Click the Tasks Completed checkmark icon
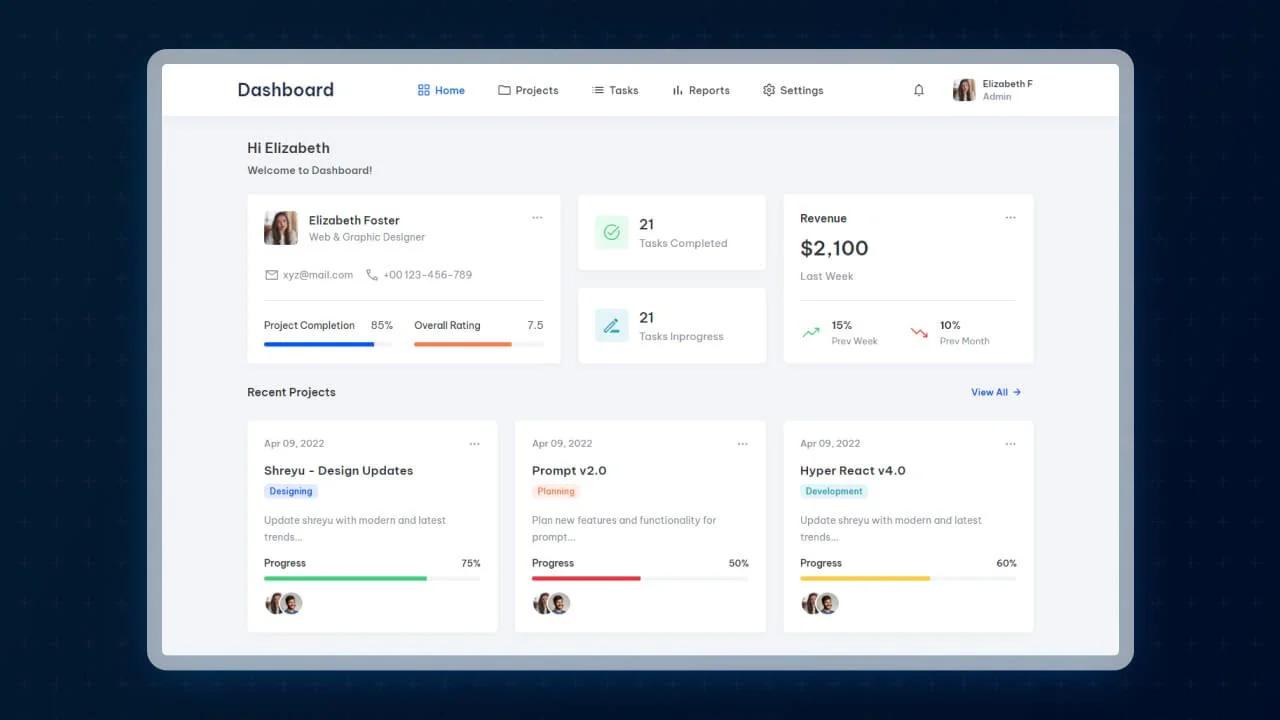The height and width of the screenshot is (720, 1280). (611, 232)
